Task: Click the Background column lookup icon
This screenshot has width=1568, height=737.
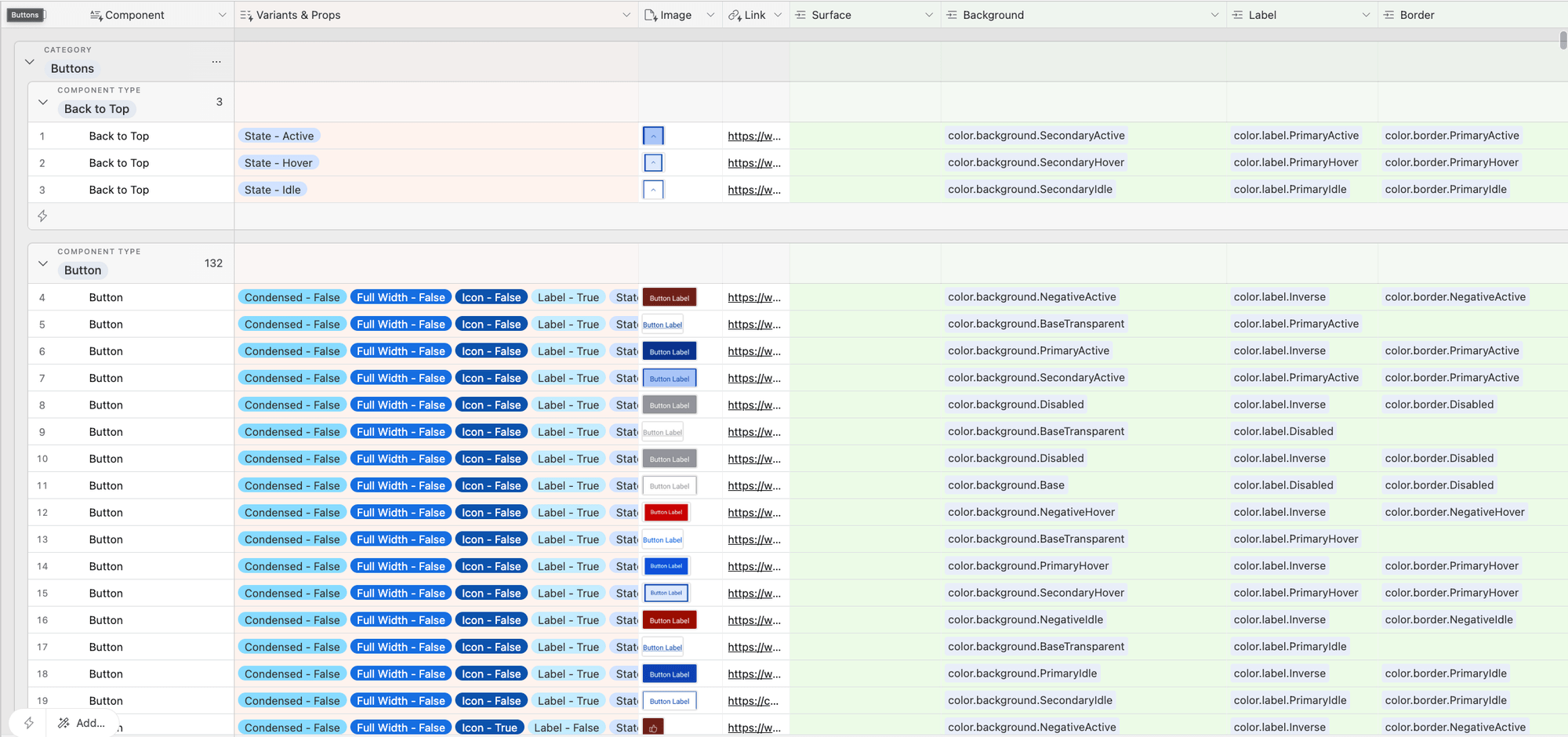Action: pos(952,15)
